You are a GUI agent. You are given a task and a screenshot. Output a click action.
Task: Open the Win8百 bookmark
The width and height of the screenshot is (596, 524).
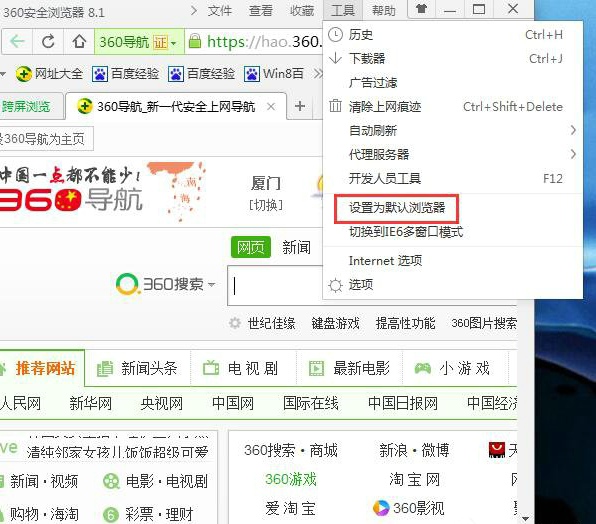[274, 74]
